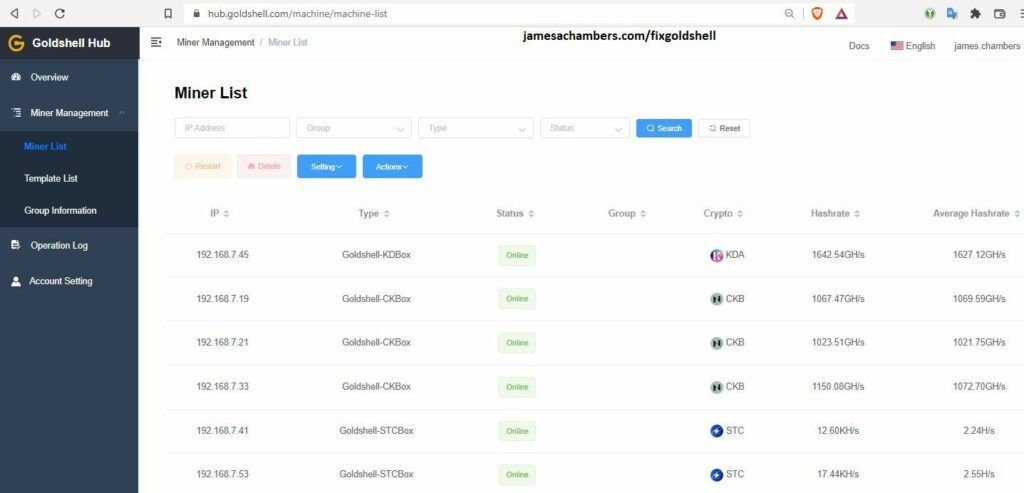Expand the Actions dropdown button

pos(392,167)
